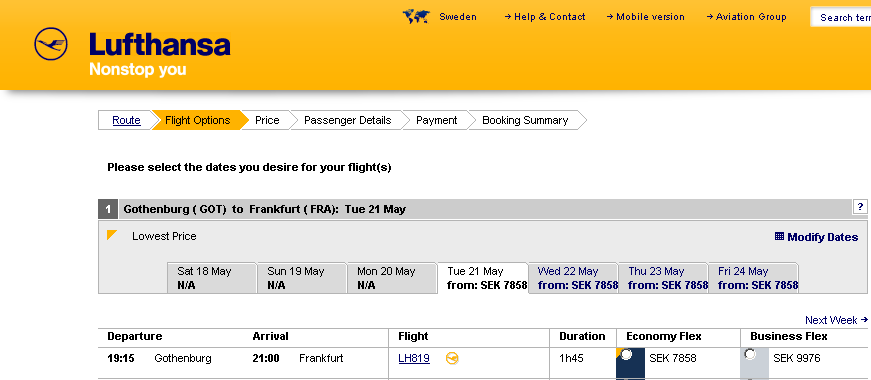Open the Sweden country selector
Viewport: 871px width, 380px height.
point(458,17)
